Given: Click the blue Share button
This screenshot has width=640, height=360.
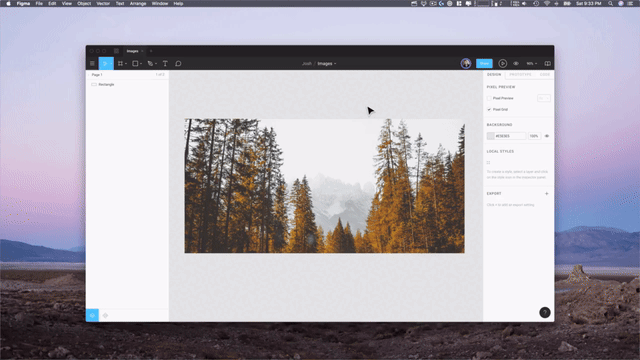Looking at the screenshot, I should [484, 64].
